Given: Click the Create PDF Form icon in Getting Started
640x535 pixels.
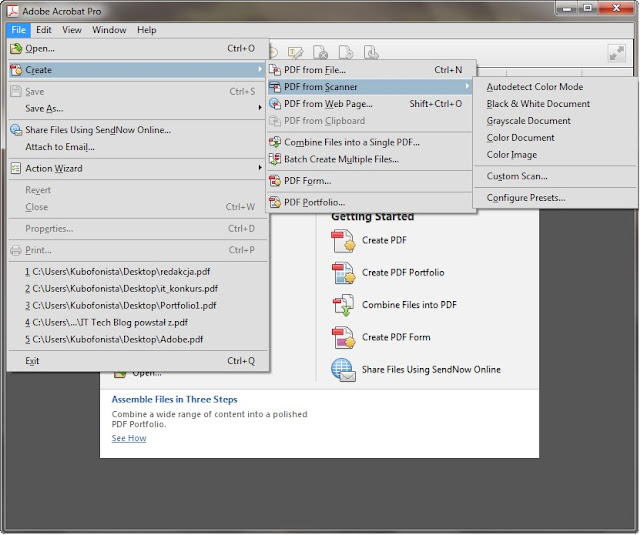Looking at the screenshot, I should tap(343, 337).
